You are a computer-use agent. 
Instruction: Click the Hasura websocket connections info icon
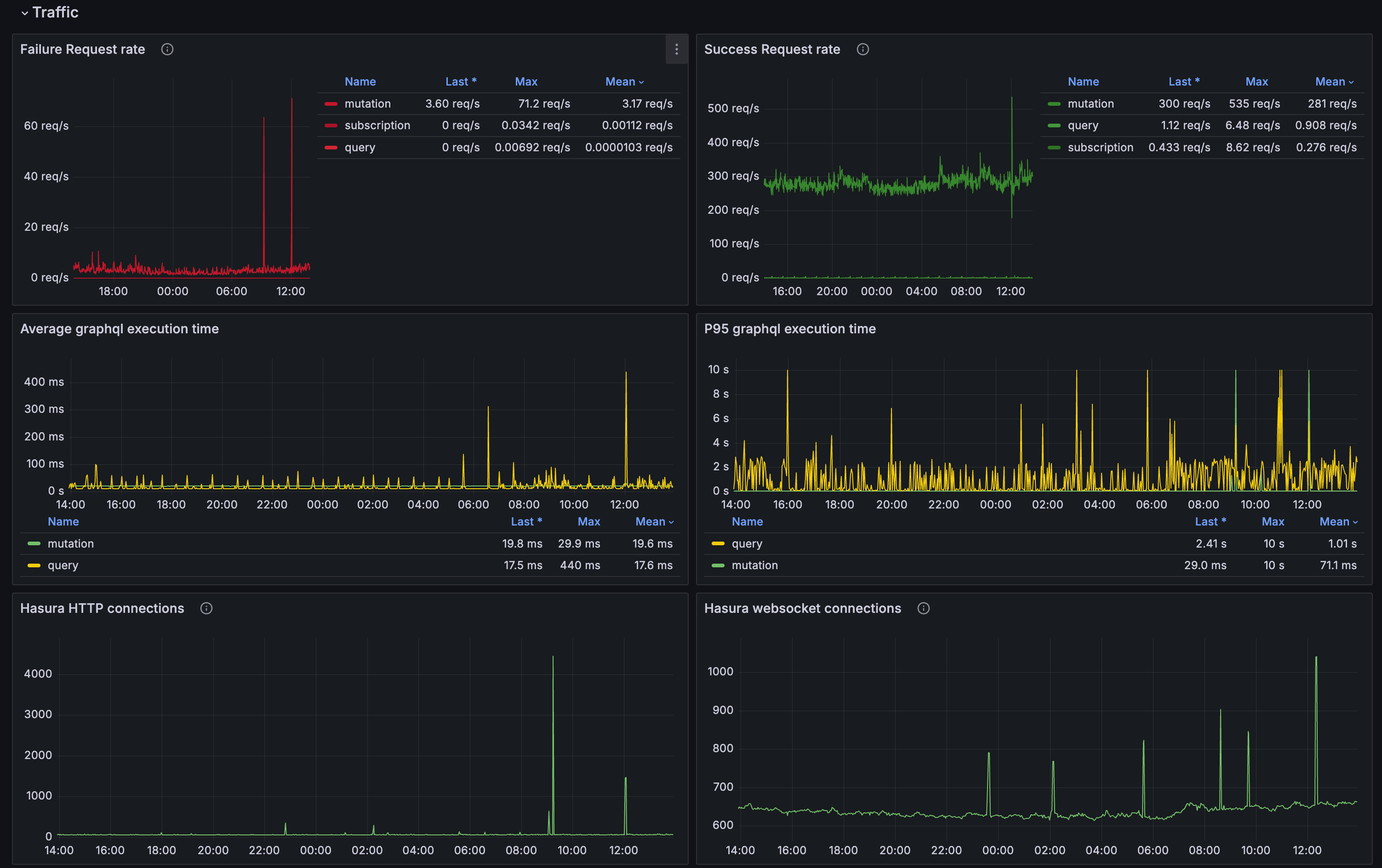(924, 609)
